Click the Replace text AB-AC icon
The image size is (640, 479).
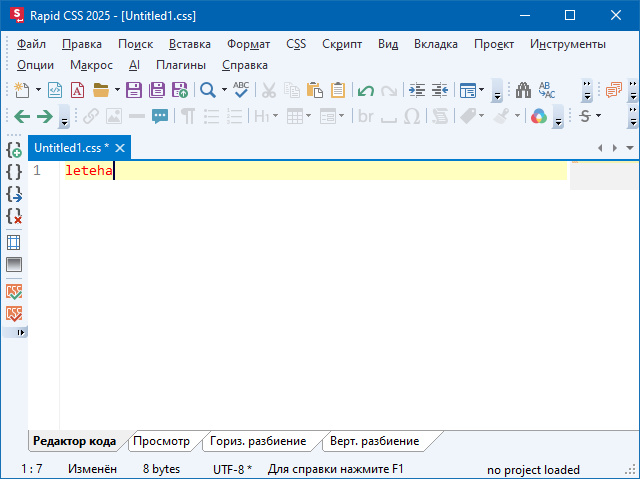click(x=546, y=90)
